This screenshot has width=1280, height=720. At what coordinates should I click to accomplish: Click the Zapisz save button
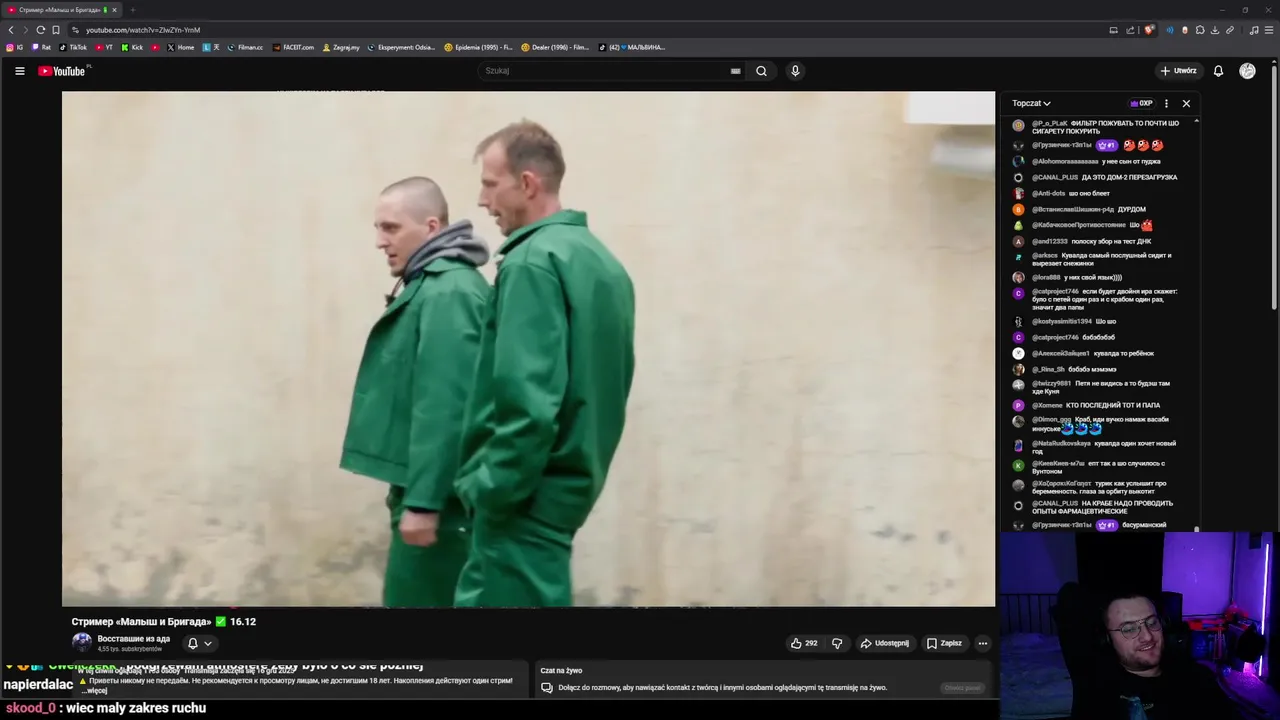click(944, 643)
